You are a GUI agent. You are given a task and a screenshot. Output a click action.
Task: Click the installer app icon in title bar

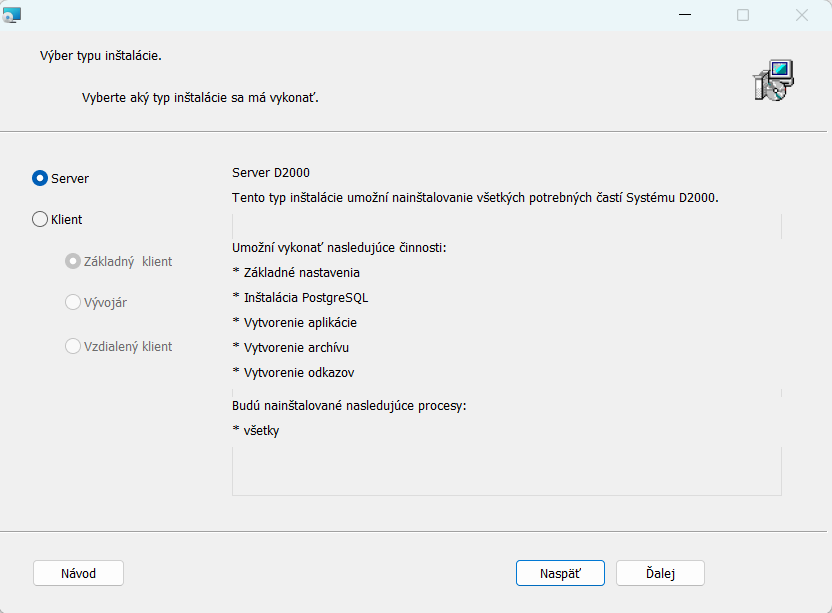pyautogui.click(x=12, y=15)
